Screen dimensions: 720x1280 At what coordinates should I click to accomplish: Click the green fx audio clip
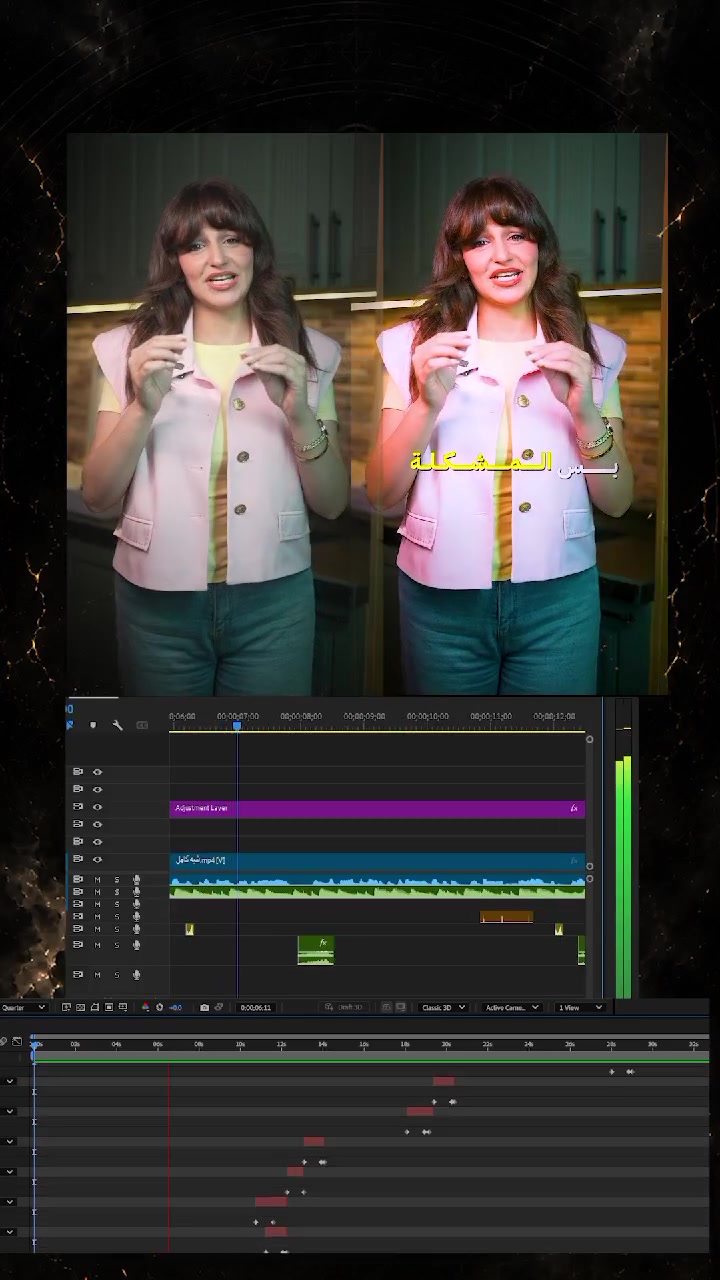[316, 950]
